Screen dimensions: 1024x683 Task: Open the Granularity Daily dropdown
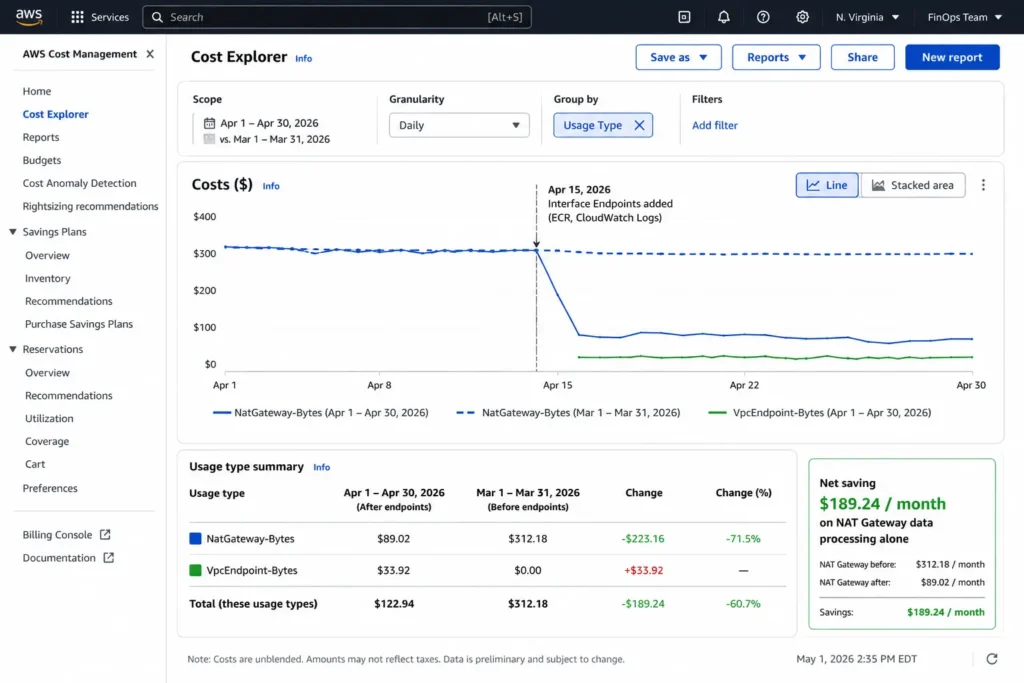coord(459,125)
